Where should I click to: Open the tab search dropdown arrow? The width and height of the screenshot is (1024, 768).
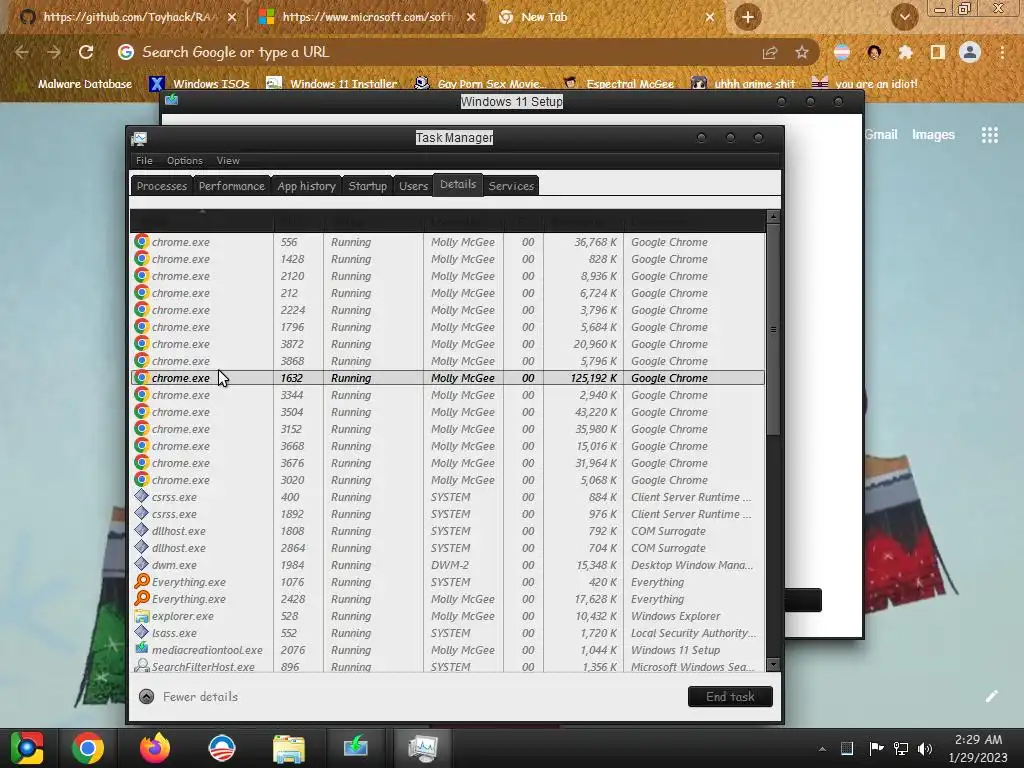tap(904, 17)
